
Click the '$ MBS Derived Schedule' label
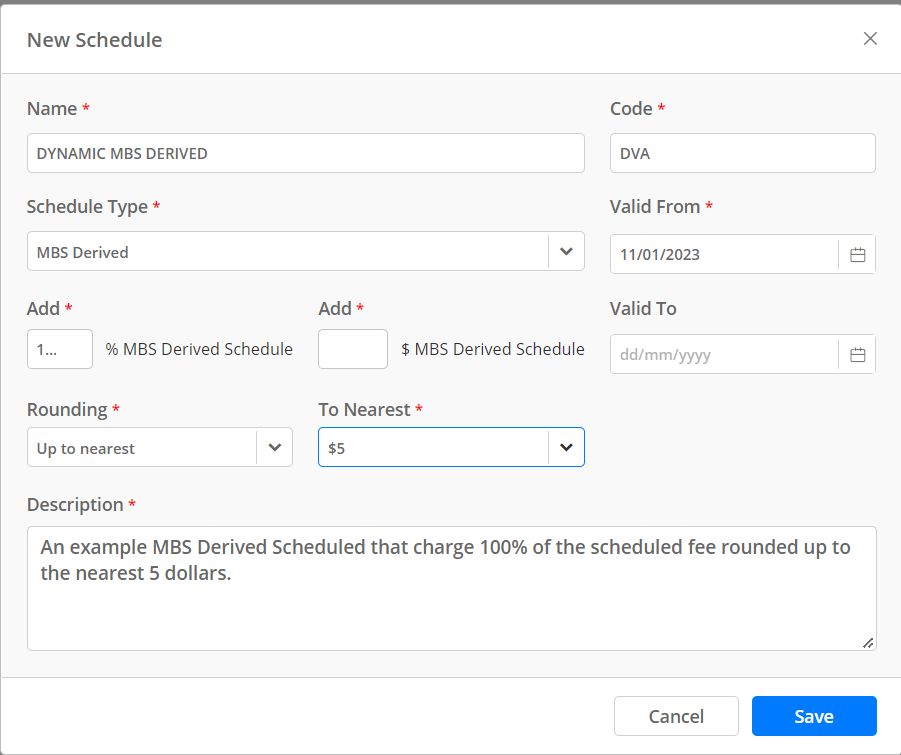pyautogui.click(x=492, y=349)
